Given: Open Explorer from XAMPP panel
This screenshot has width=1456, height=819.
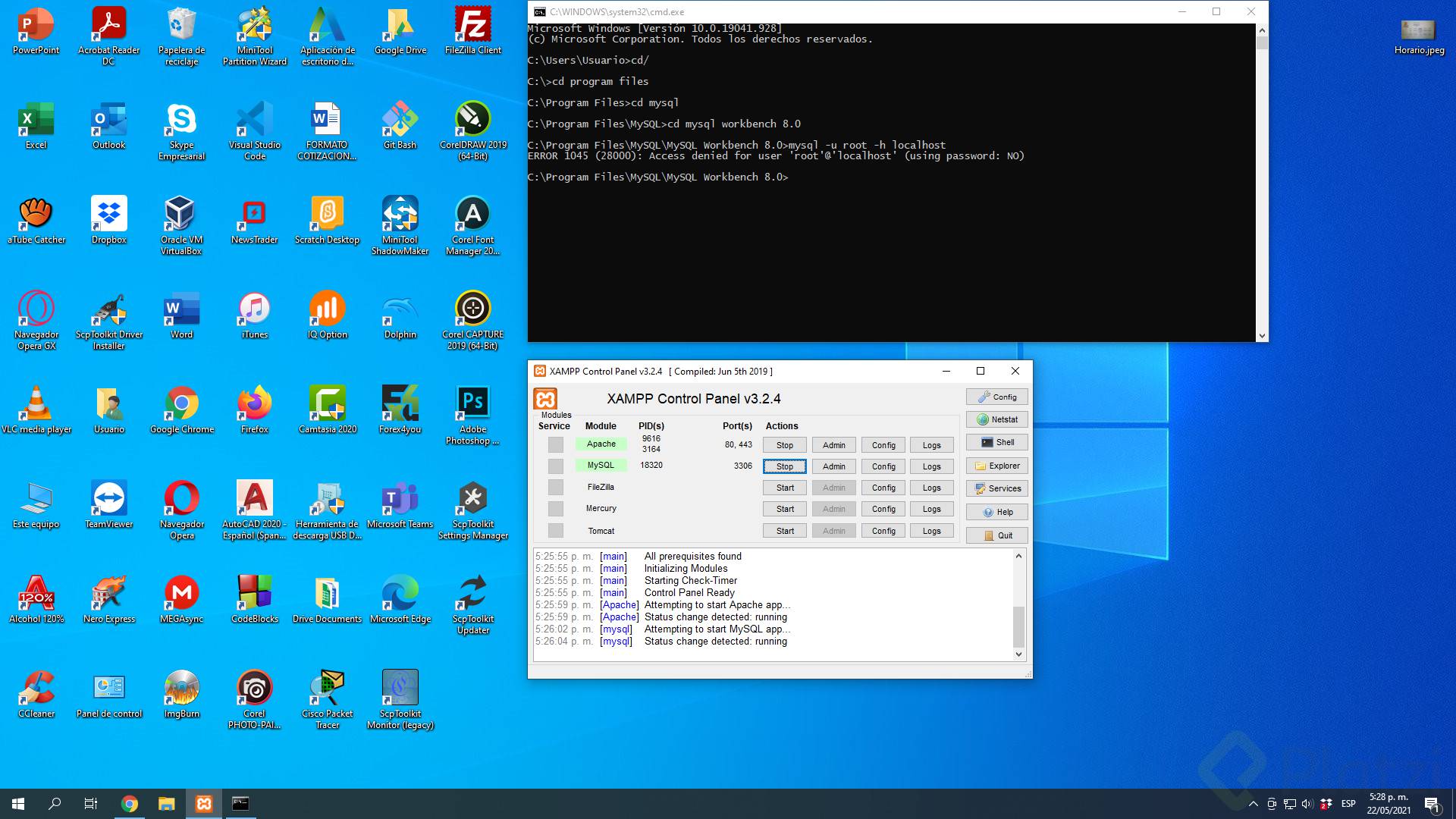Looking at the screenshot, I should coord(997,466).
